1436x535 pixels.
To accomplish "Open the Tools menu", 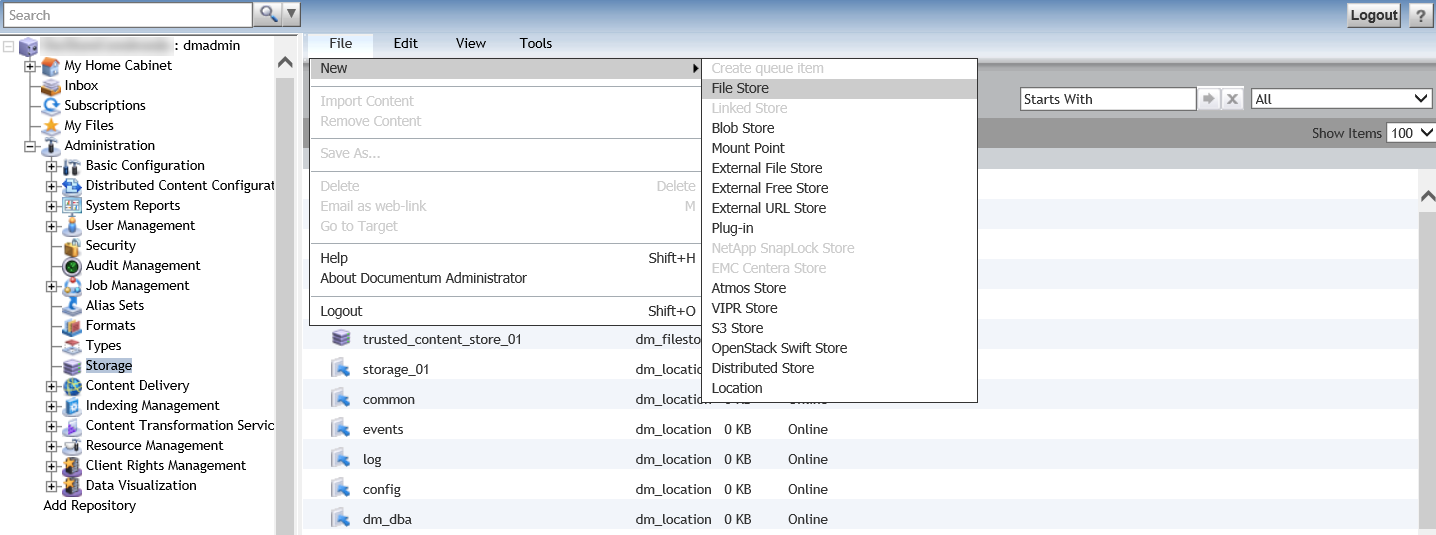I will click(536, 43).
